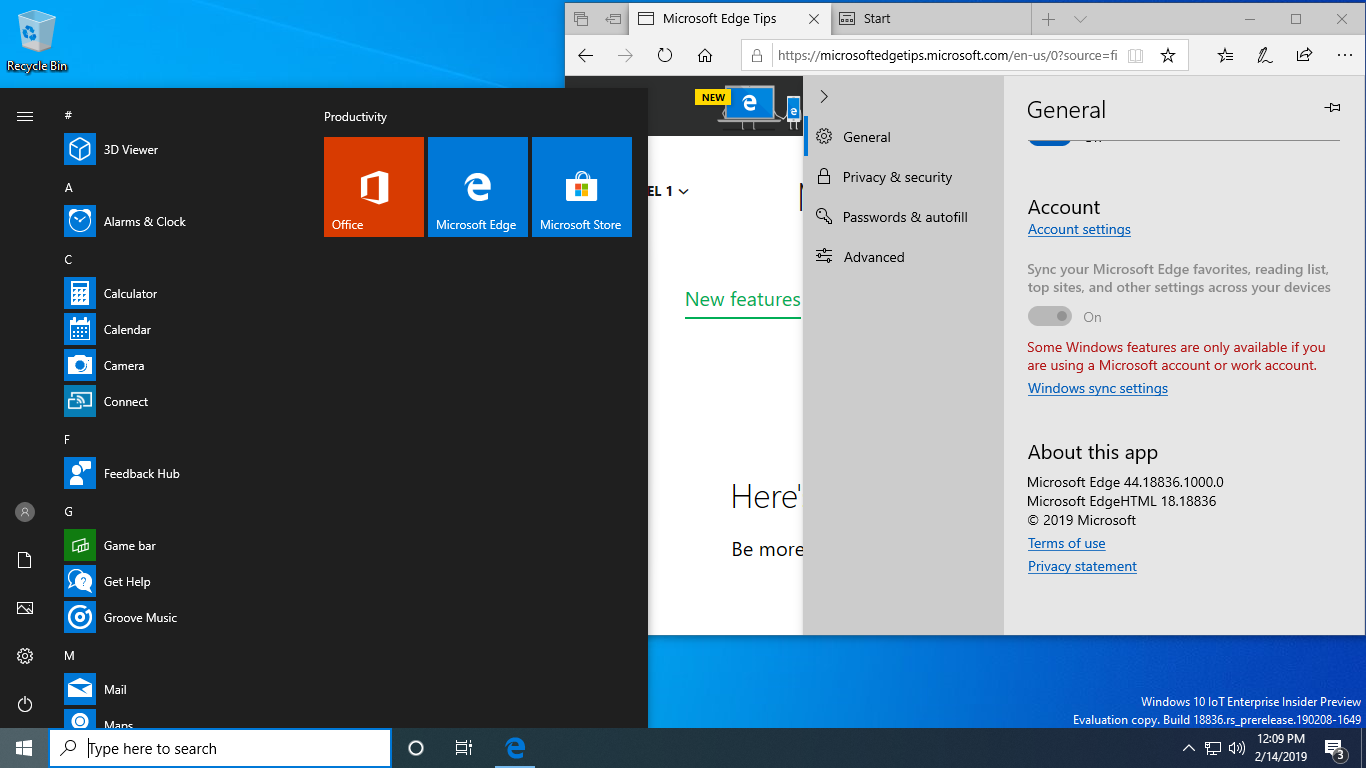Click the Share this page icon
Screen dimensions: 1366x768
pyautogui.click(x=1304, y=56)
